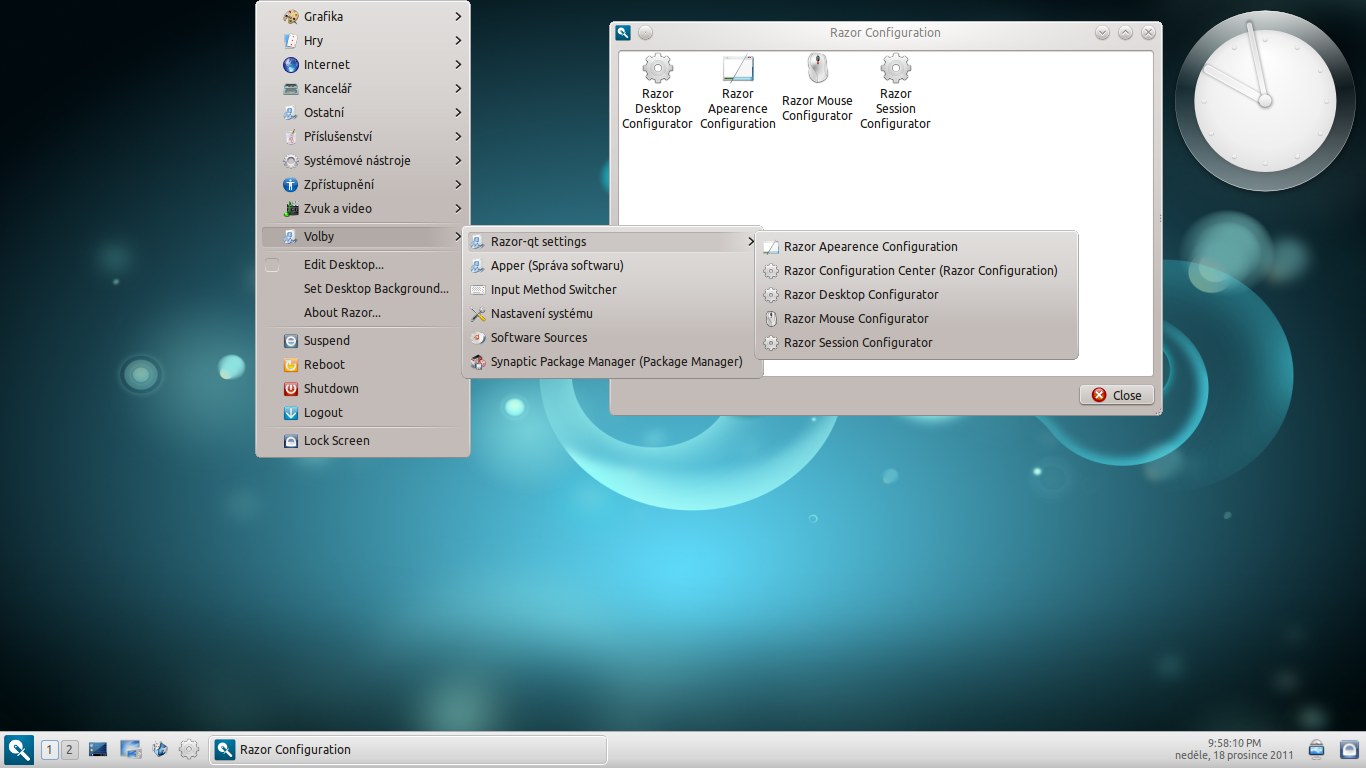Switch to virtual desktop 1
The height and width of the screenshot is (768, 1366).
click(50, 750)
